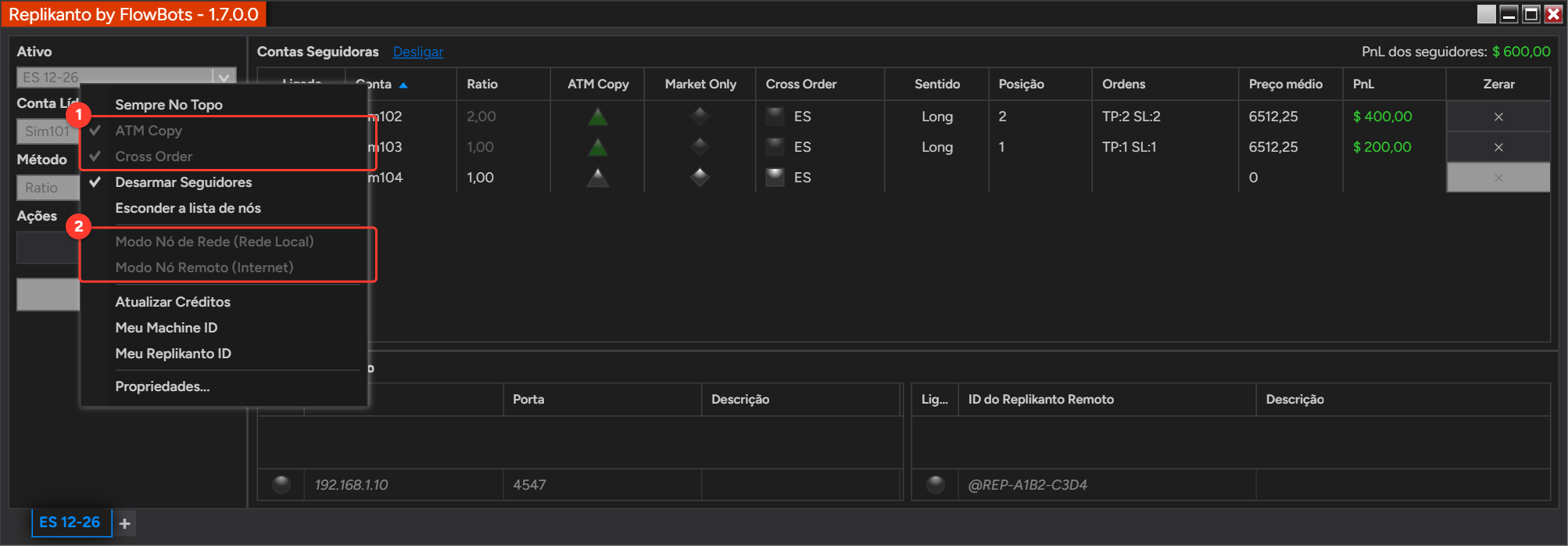
Task: Switch to the ES 12-26 bottom tab
Action: pyautogui.click(x=70, y=523)
